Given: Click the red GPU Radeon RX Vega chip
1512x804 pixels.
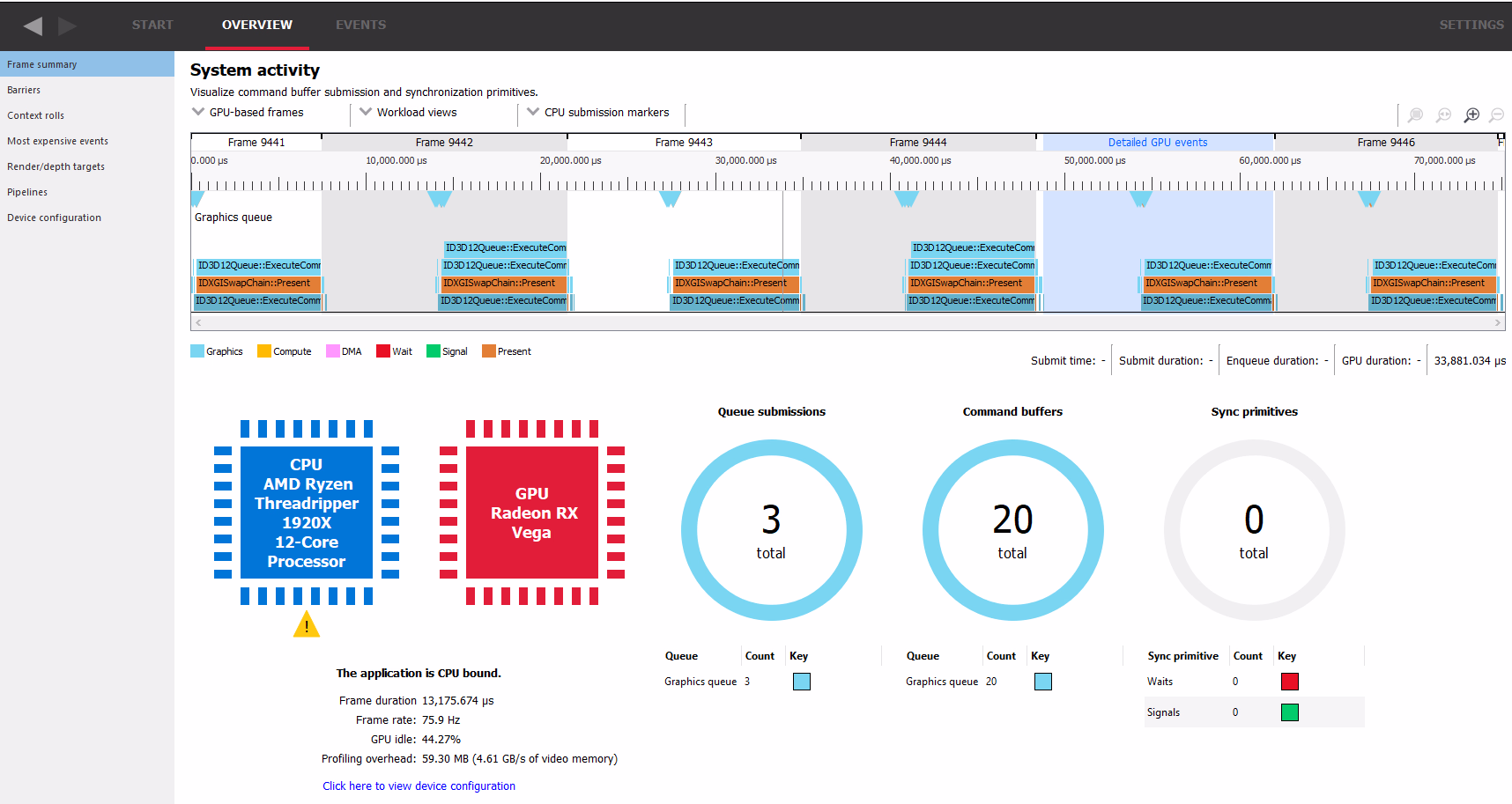Looking at the screenshot, I should pyautogui.click(x=532, y=513).
